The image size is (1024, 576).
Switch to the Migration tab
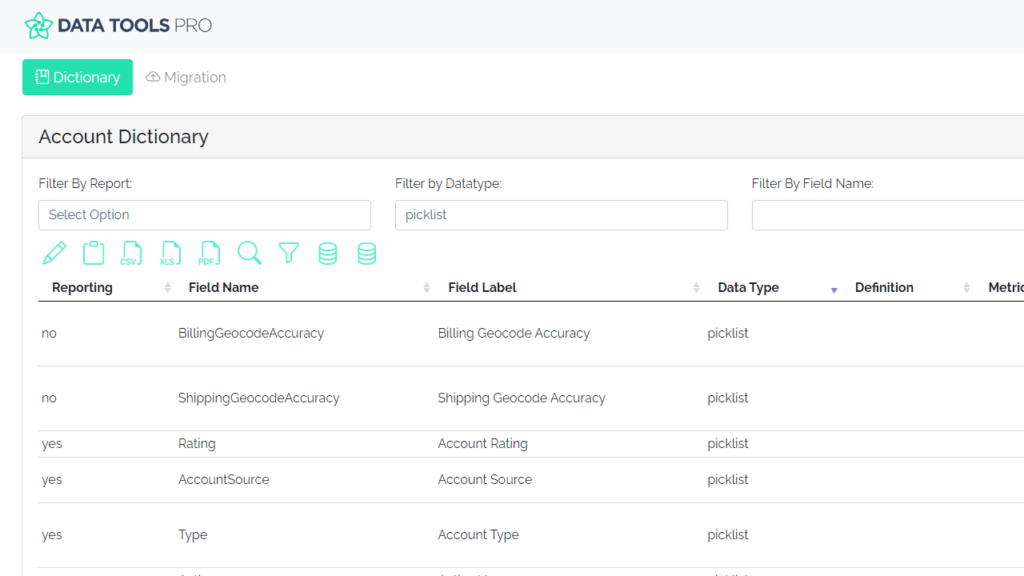pos(185,77)
